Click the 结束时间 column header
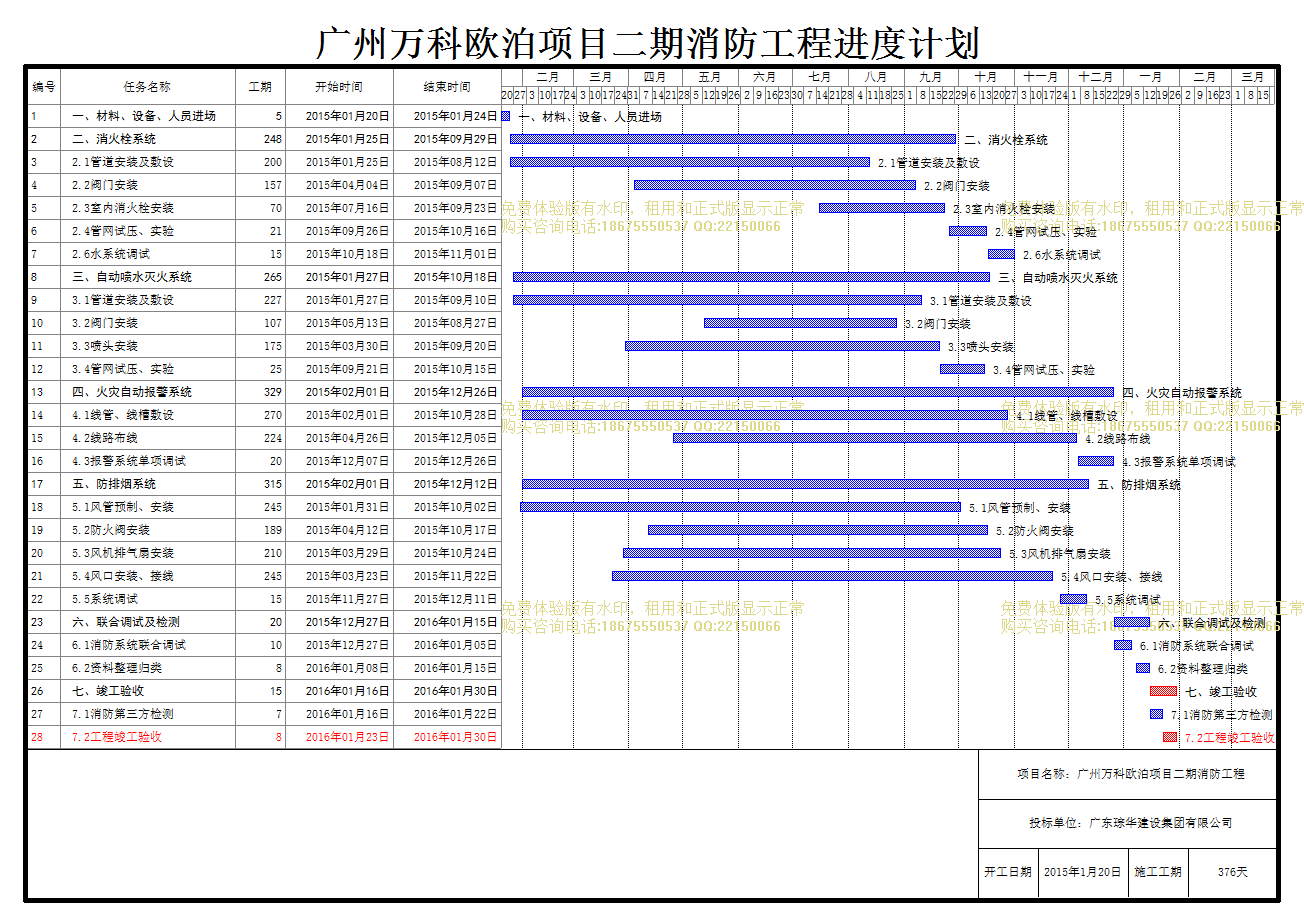Screen dimensions: 1304x924 click(x=447, y=87)
